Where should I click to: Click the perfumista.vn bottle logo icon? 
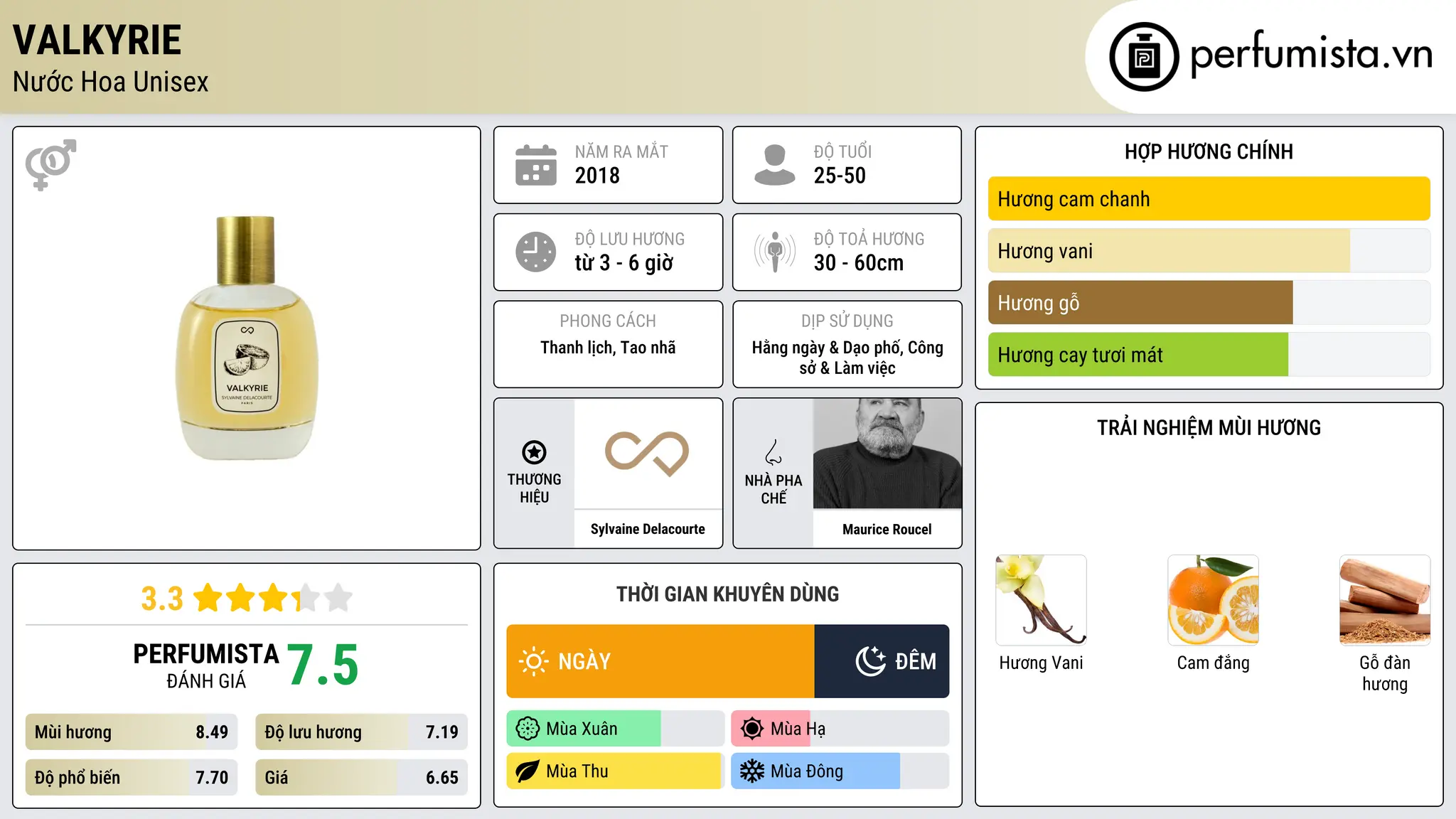click(x=1144, y=57)
